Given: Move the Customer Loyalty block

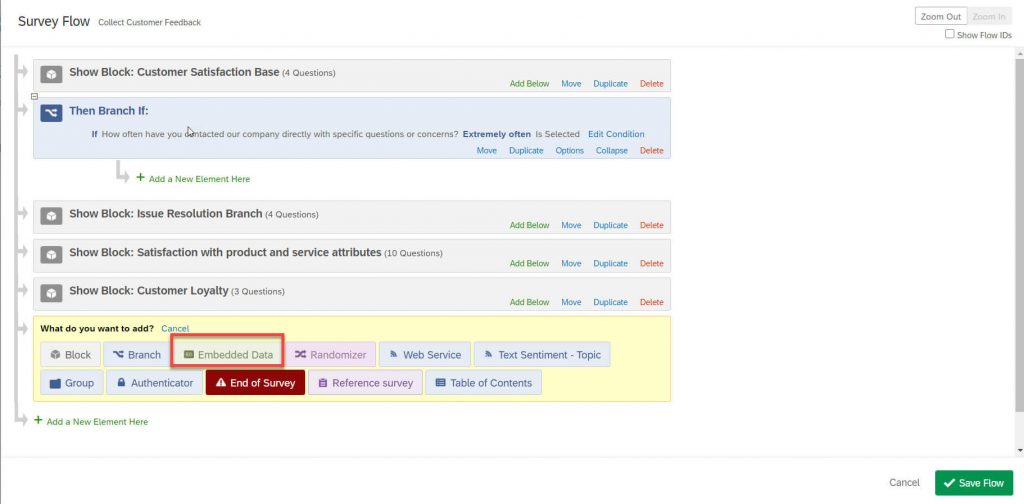Looking at the screenshot, I should 571,302.
